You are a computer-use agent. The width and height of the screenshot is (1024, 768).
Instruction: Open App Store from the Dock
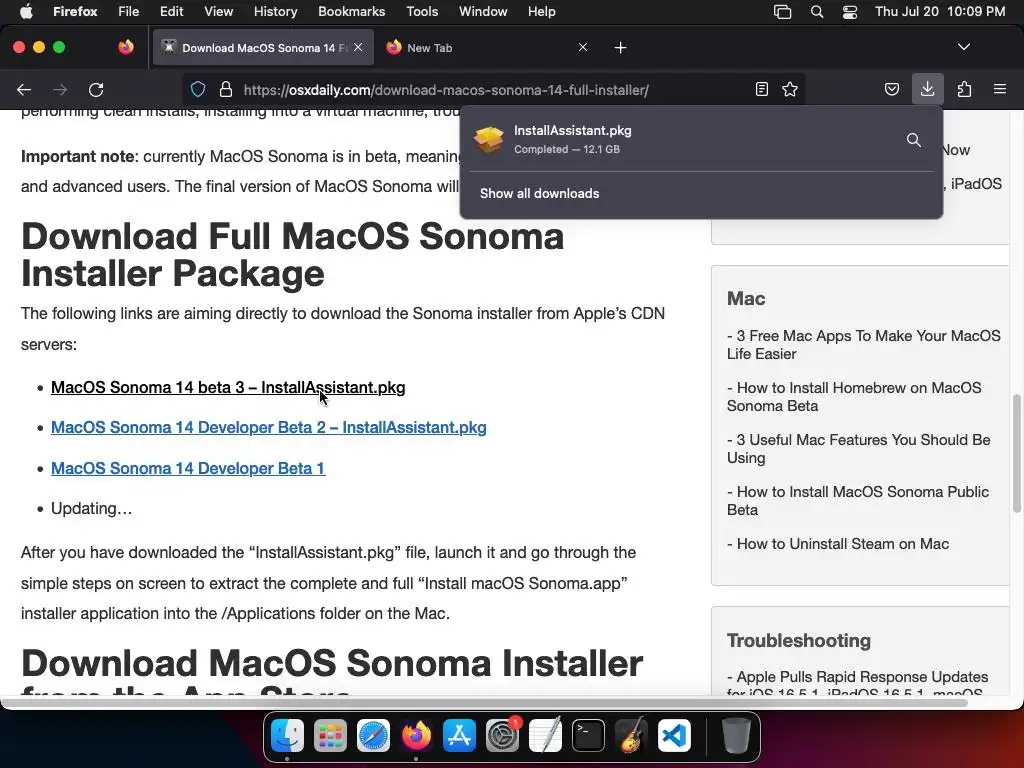[459, 736]
